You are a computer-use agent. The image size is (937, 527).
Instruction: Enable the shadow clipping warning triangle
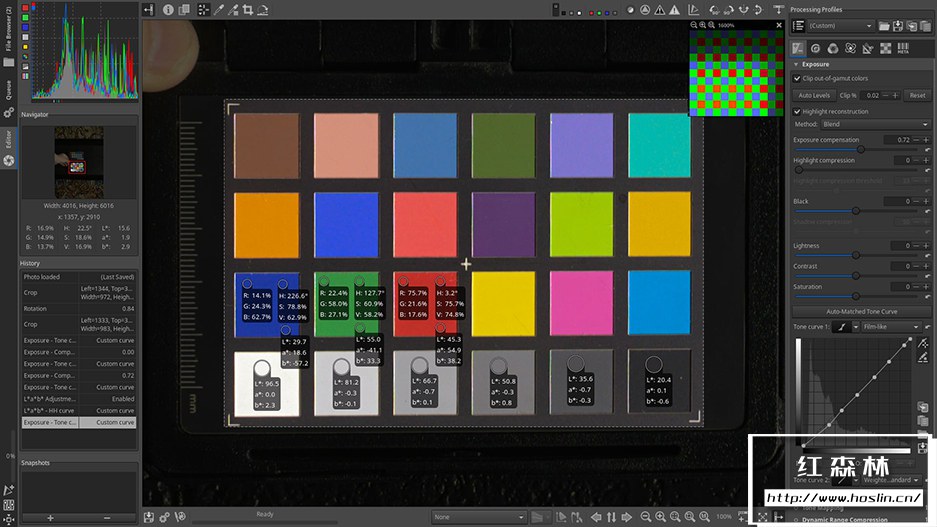tap(660, 10)
